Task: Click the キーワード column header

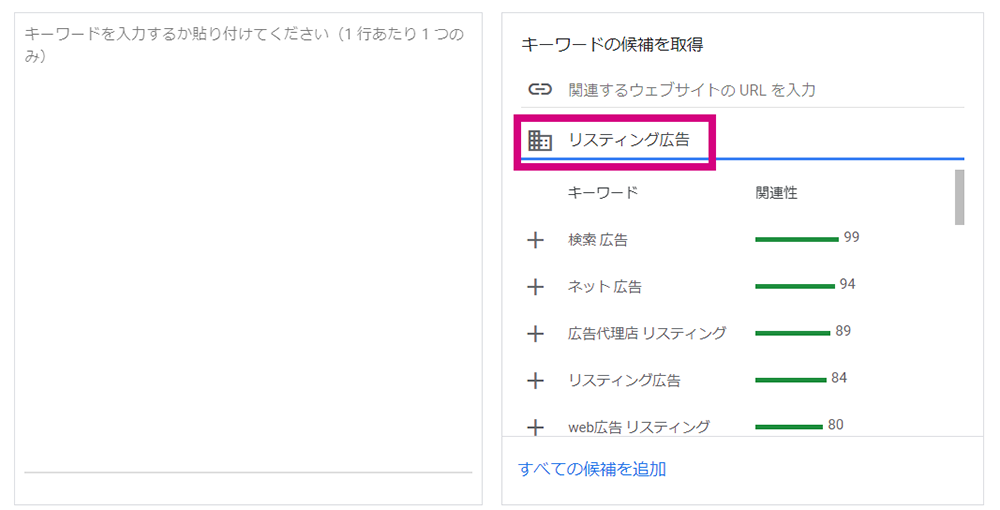Action: pos(603,193)
